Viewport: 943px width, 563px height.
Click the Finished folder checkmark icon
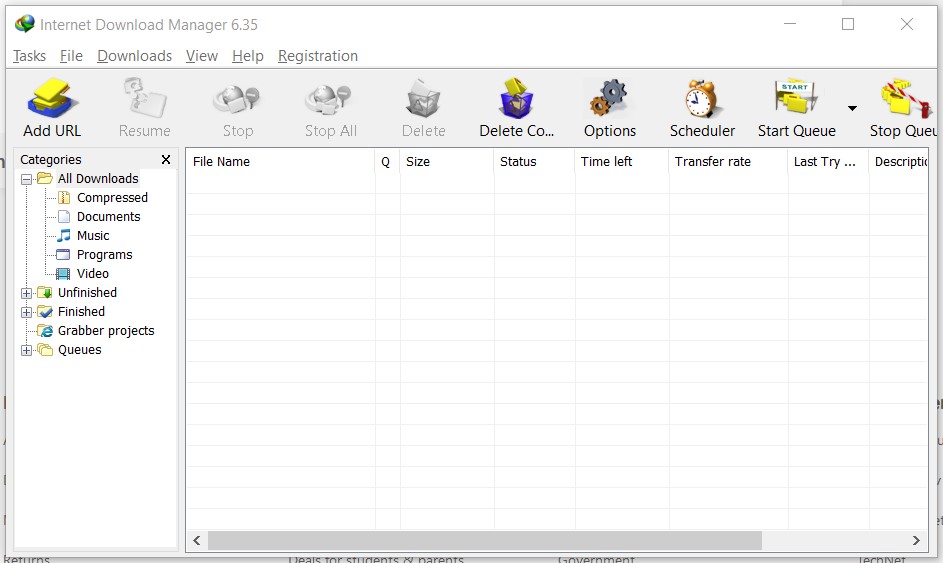(x=45, y=312)
